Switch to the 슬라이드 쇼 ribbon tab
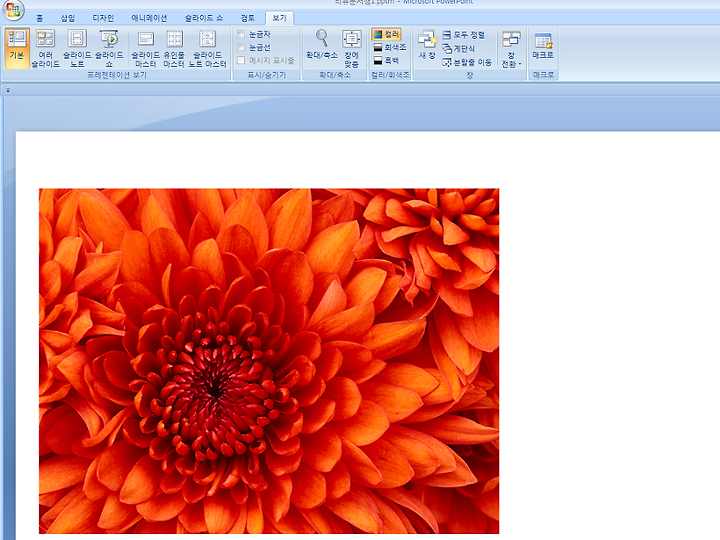720x540 pixels. point(203,18)
